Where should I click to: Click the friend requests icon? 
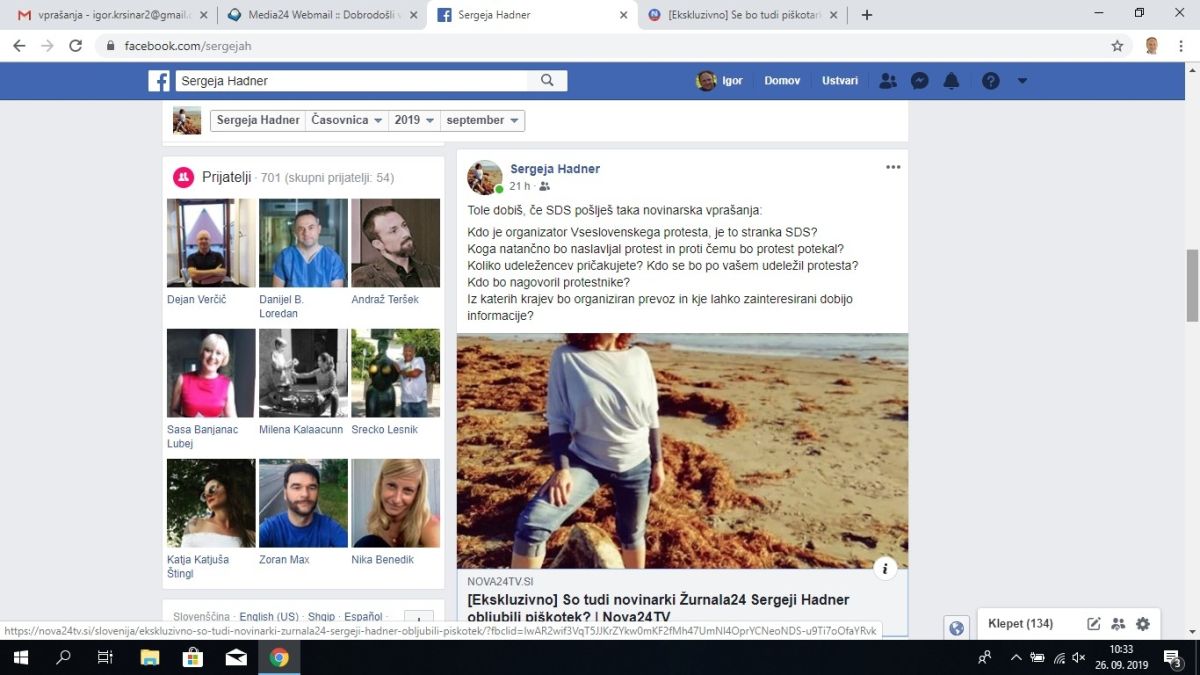[887, 81]
